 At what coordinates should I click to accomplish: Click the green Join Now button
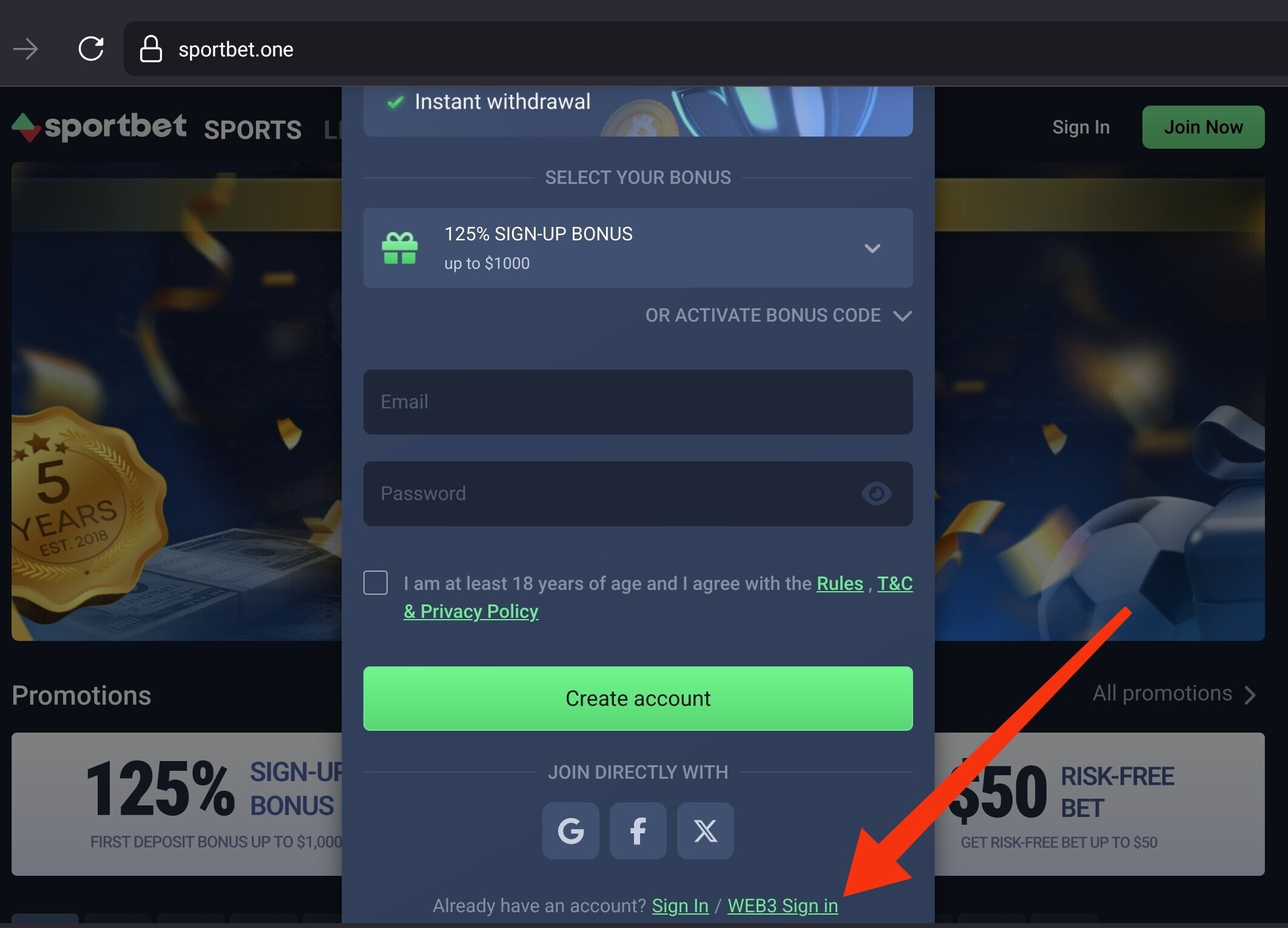coord(1203,127)
